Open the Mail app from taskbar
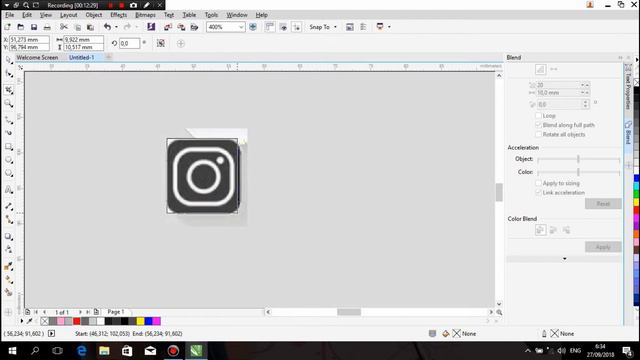Image resolution: width=640 pixels, height=360 pixels. [150, 351]
